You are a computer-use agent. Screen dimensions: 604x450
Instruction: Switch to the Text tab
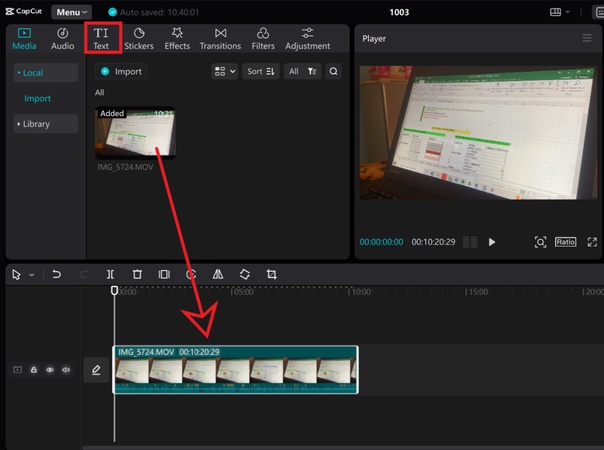coord(101,39)
